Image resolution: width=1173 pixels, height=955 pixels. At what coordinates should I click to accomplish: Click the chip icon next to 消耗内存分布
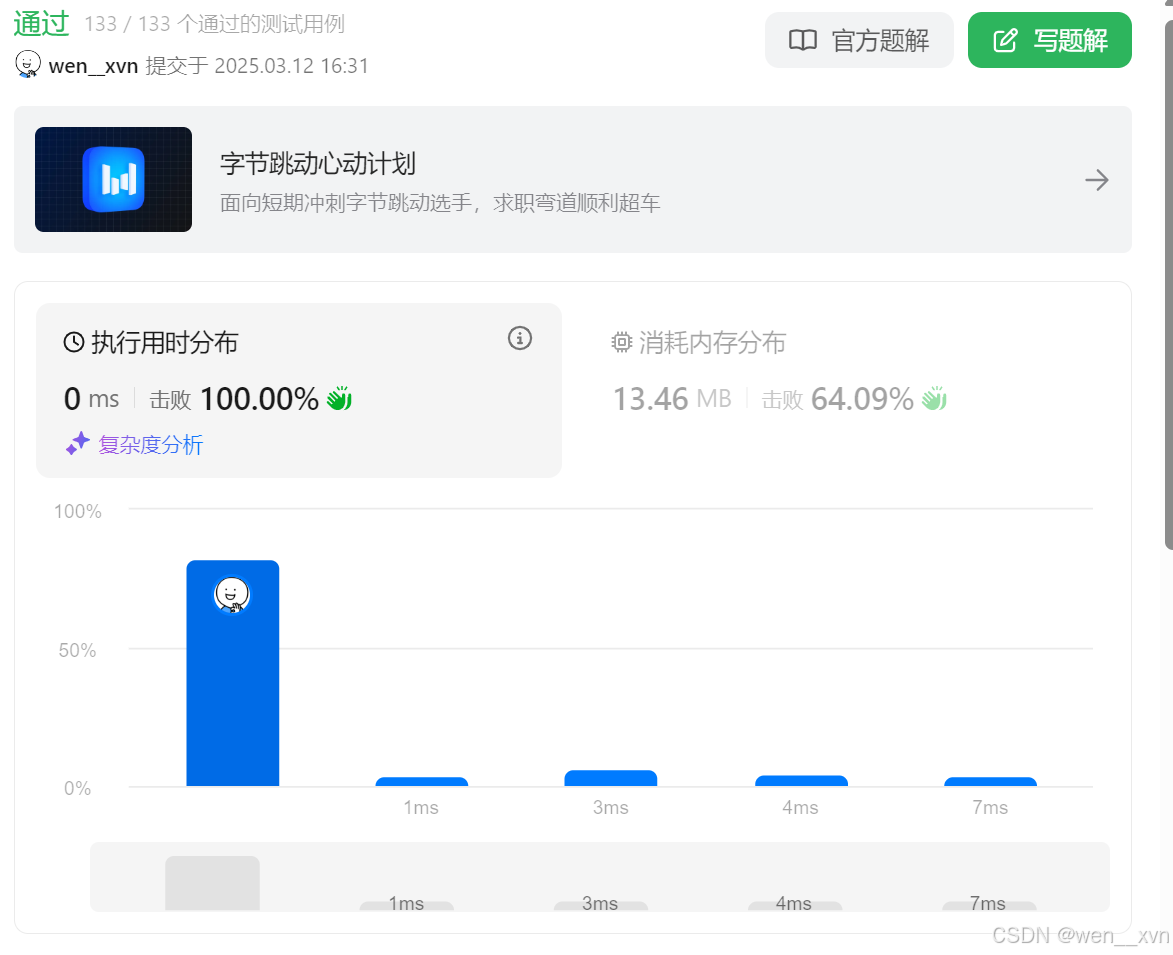coord(622,343)
